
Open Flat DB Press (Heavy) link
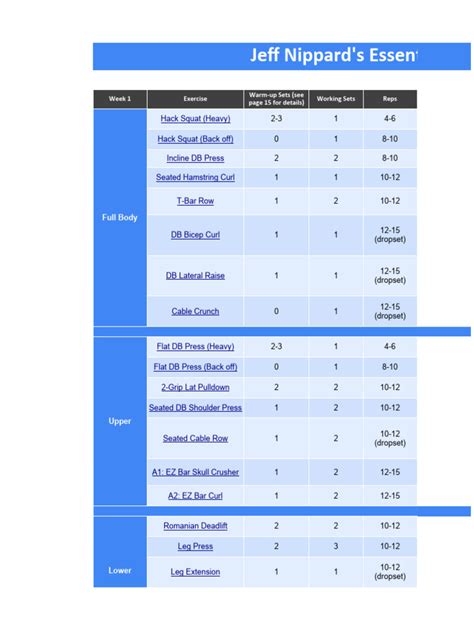pos(195,346)
